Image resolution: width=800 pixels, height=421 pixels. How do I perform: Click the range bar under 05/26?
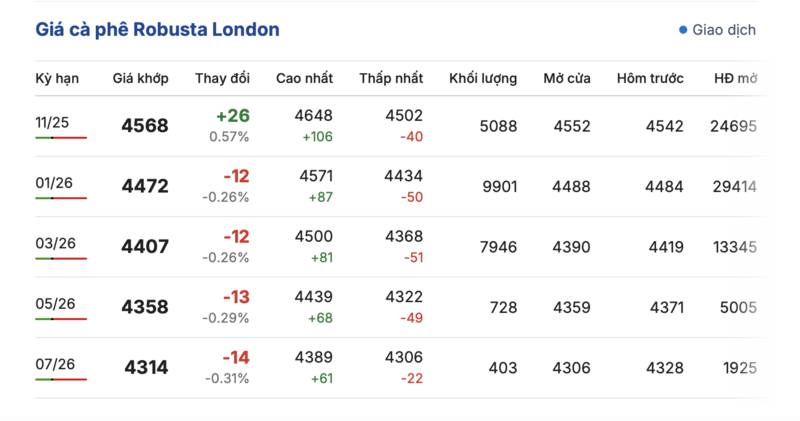(x=61, y=319)
